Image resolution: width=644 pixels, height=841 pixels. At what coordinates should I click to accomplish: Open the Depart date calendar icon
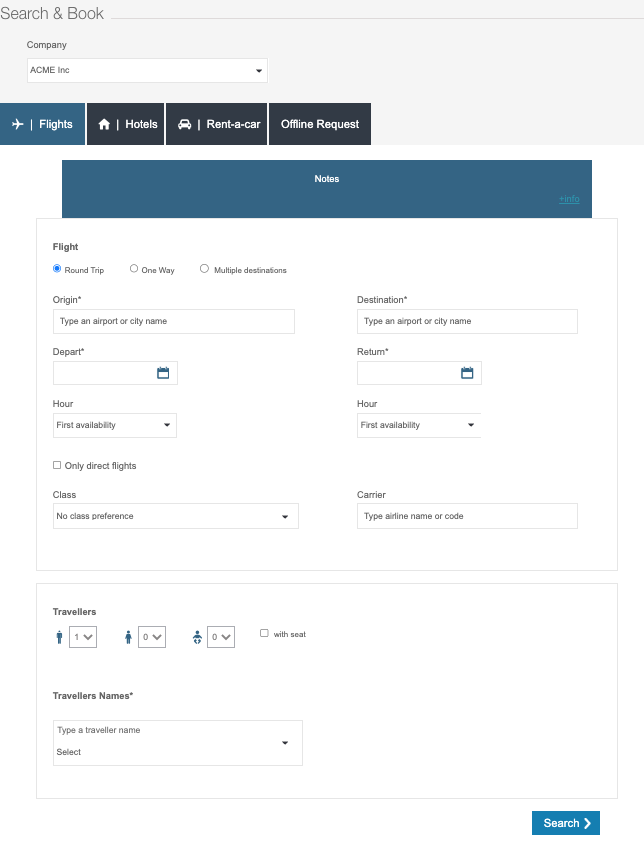pyautogui.click(x=163, y=373)
